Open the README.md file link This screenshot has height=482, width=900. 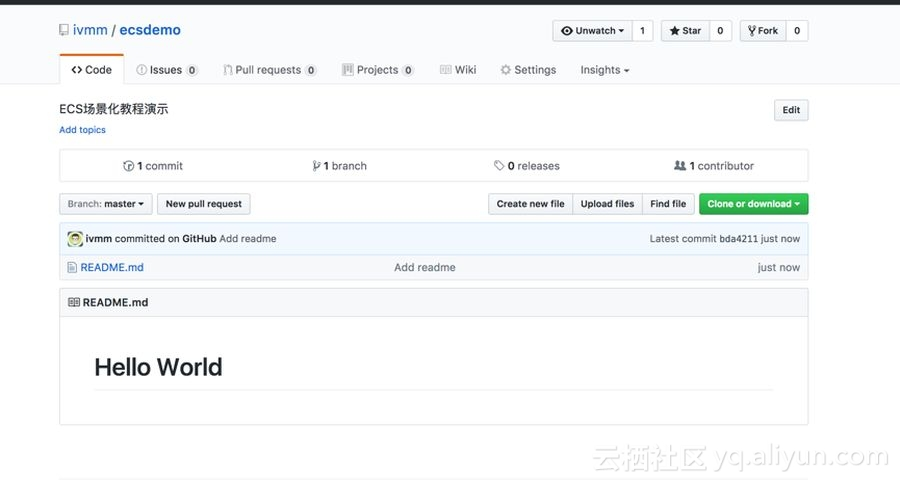coord(112,267)
